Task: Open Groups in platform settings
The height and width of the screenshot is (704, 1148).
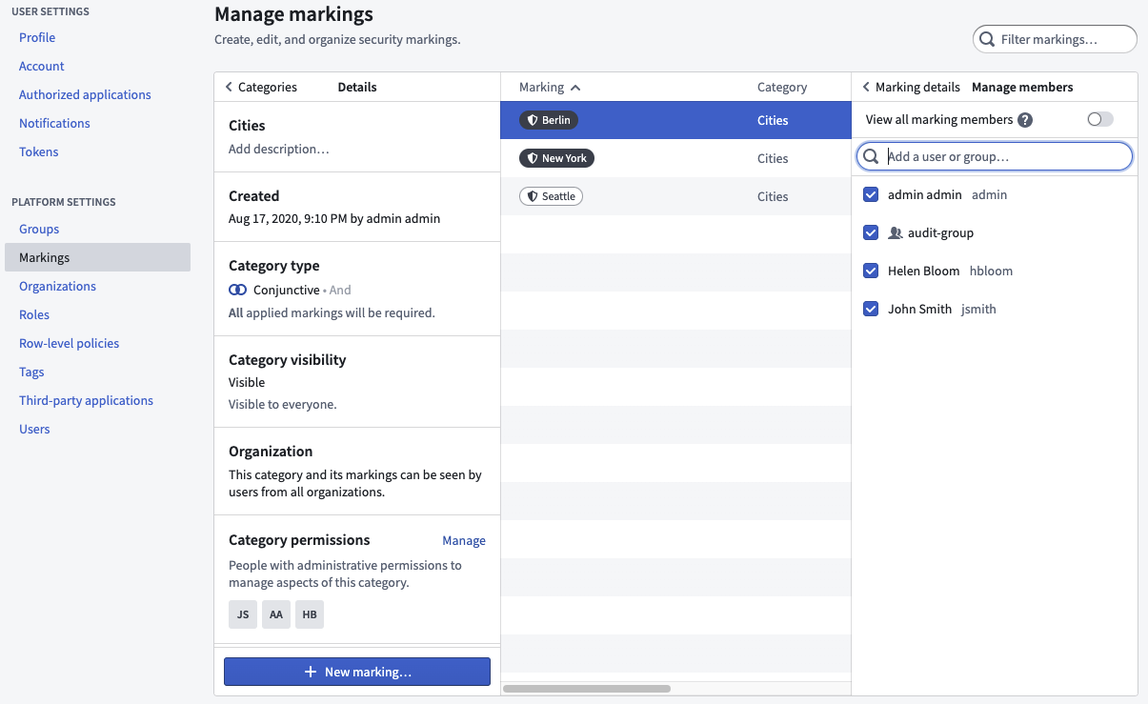Action: click(39, 229)
